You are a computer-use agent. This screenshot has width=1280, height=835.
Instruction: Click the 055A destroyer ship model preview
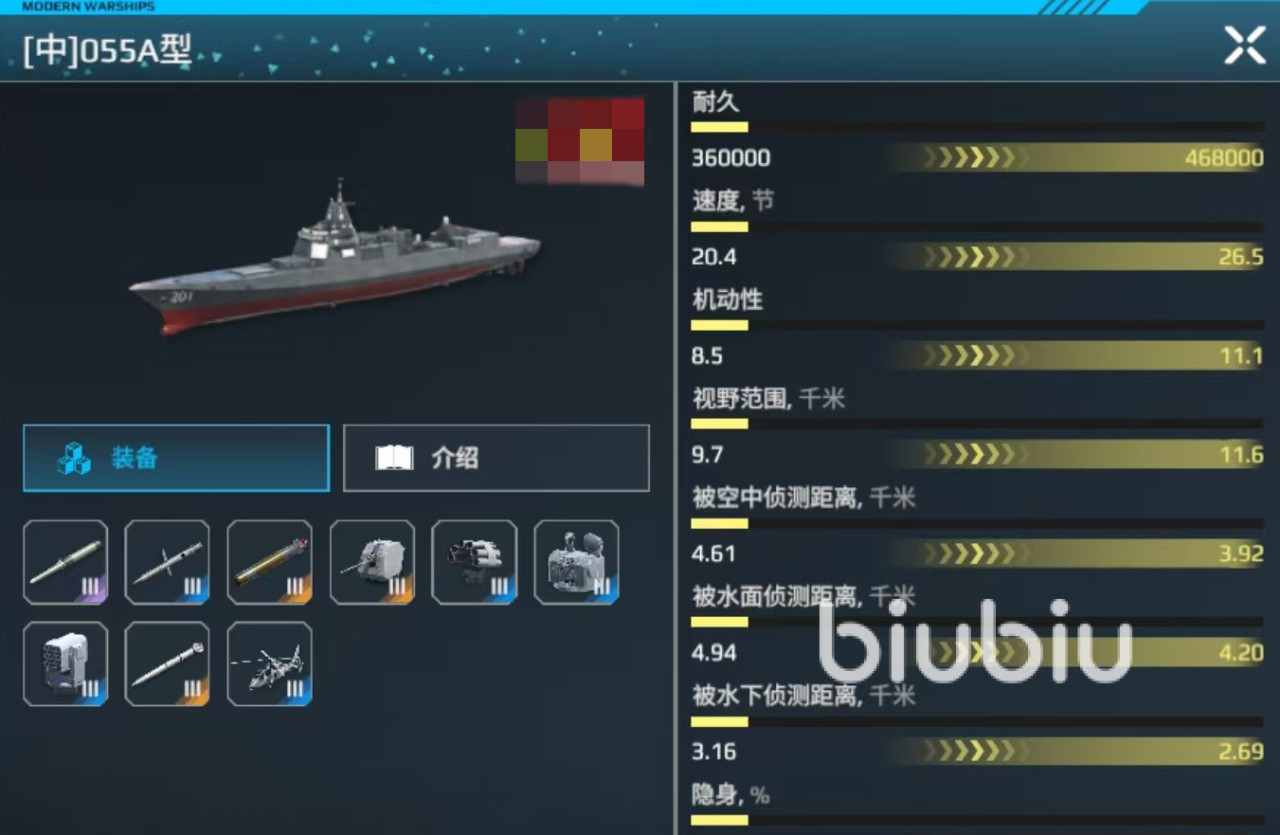[x=335, y=260]
